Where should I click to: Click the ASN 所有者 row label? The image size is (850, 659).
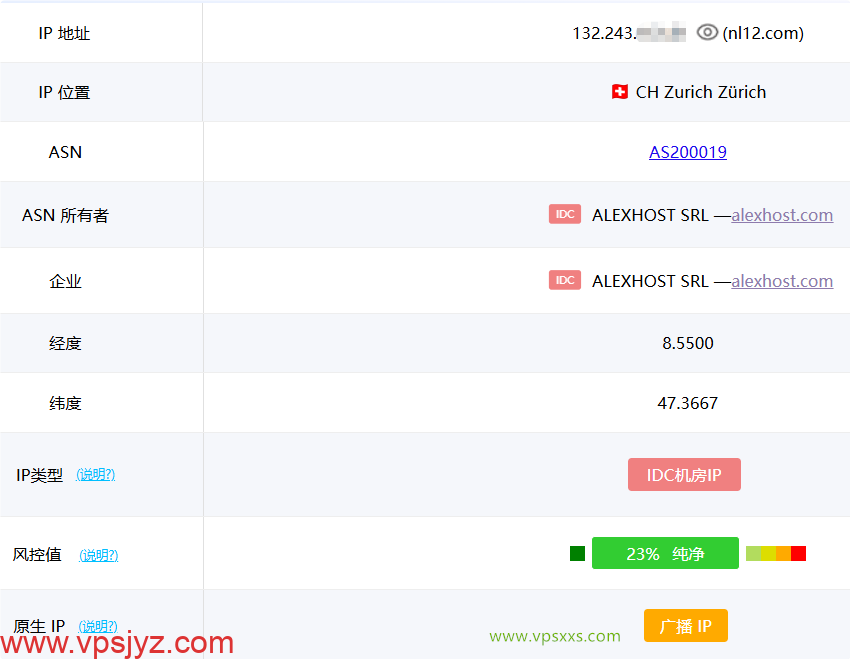click(65, 215)
